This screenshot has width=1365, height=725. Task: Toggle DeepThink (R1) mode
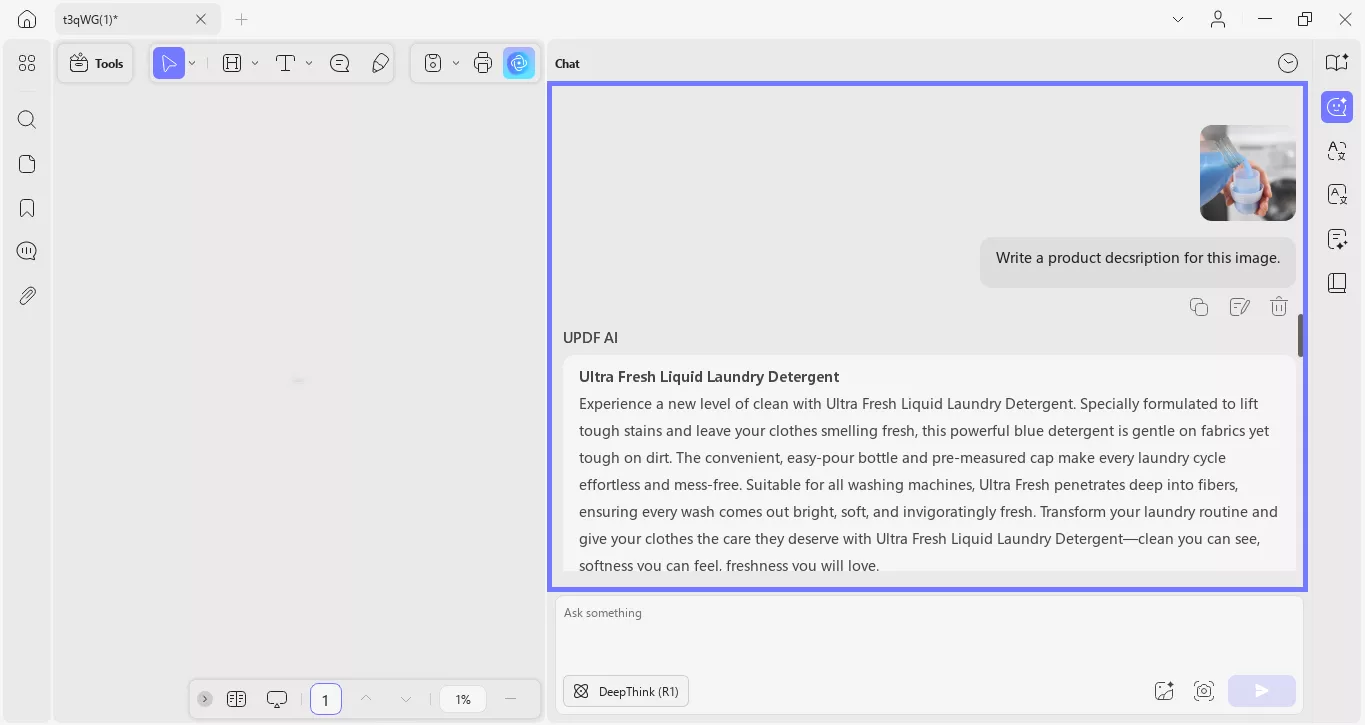[625, 691]
